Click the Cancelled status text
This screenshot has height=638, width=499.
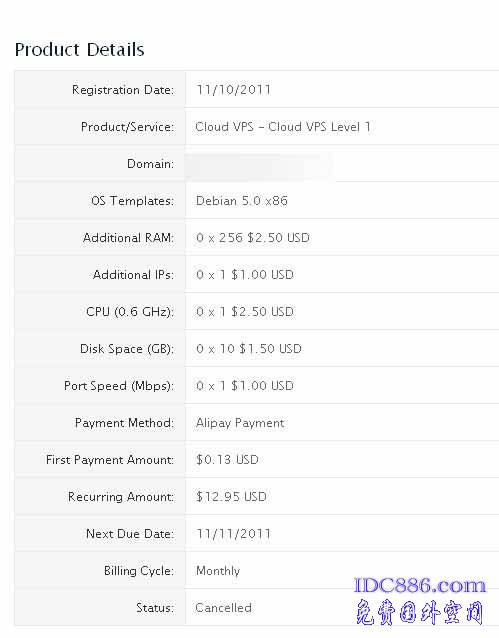point(223,608)
